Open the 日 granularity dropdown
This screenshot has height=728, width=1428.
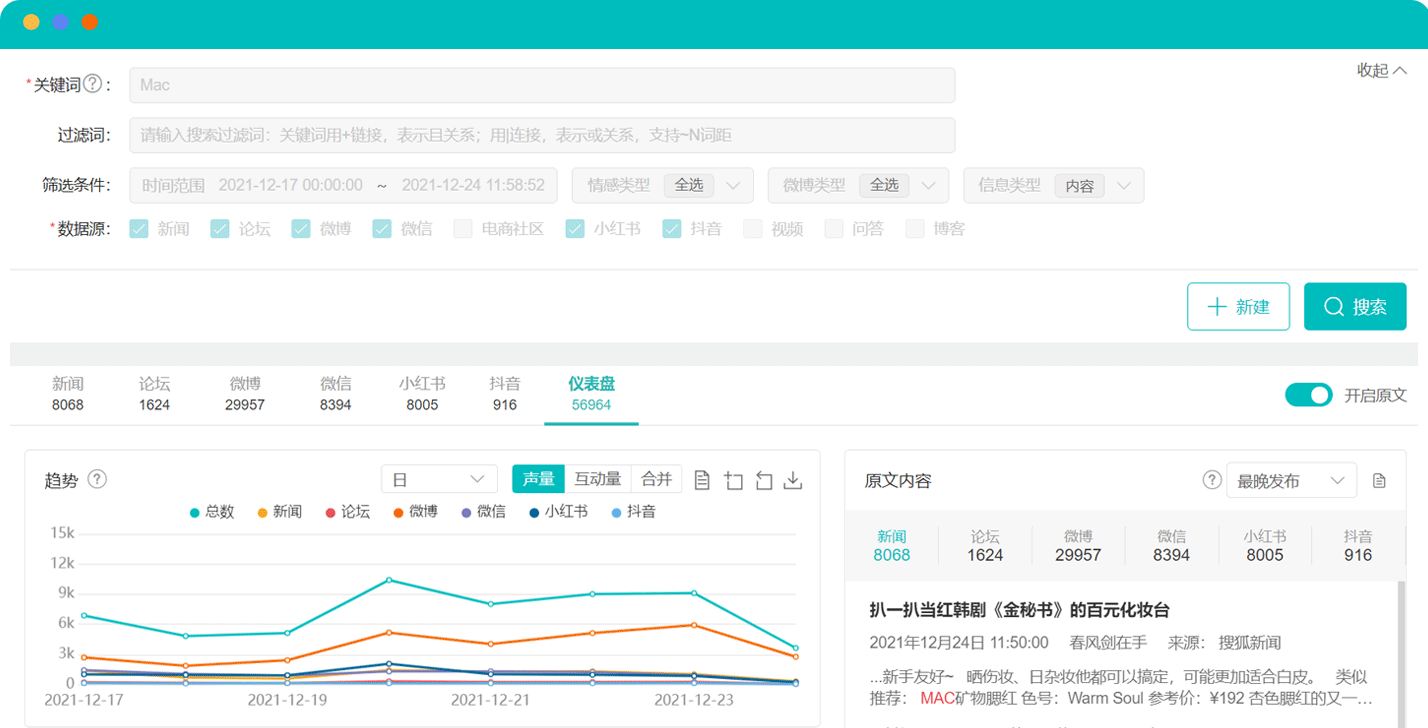point(439,480)
